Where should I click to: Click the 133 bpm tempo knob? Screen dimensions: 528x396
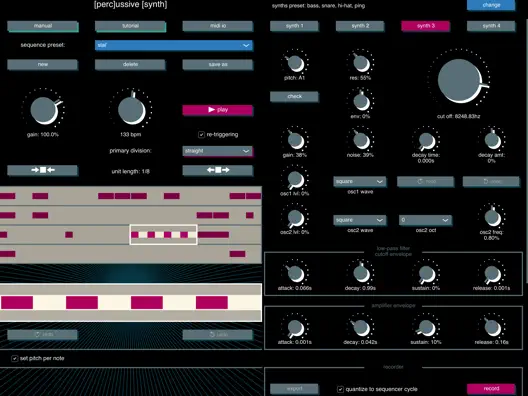pos(131,110)
